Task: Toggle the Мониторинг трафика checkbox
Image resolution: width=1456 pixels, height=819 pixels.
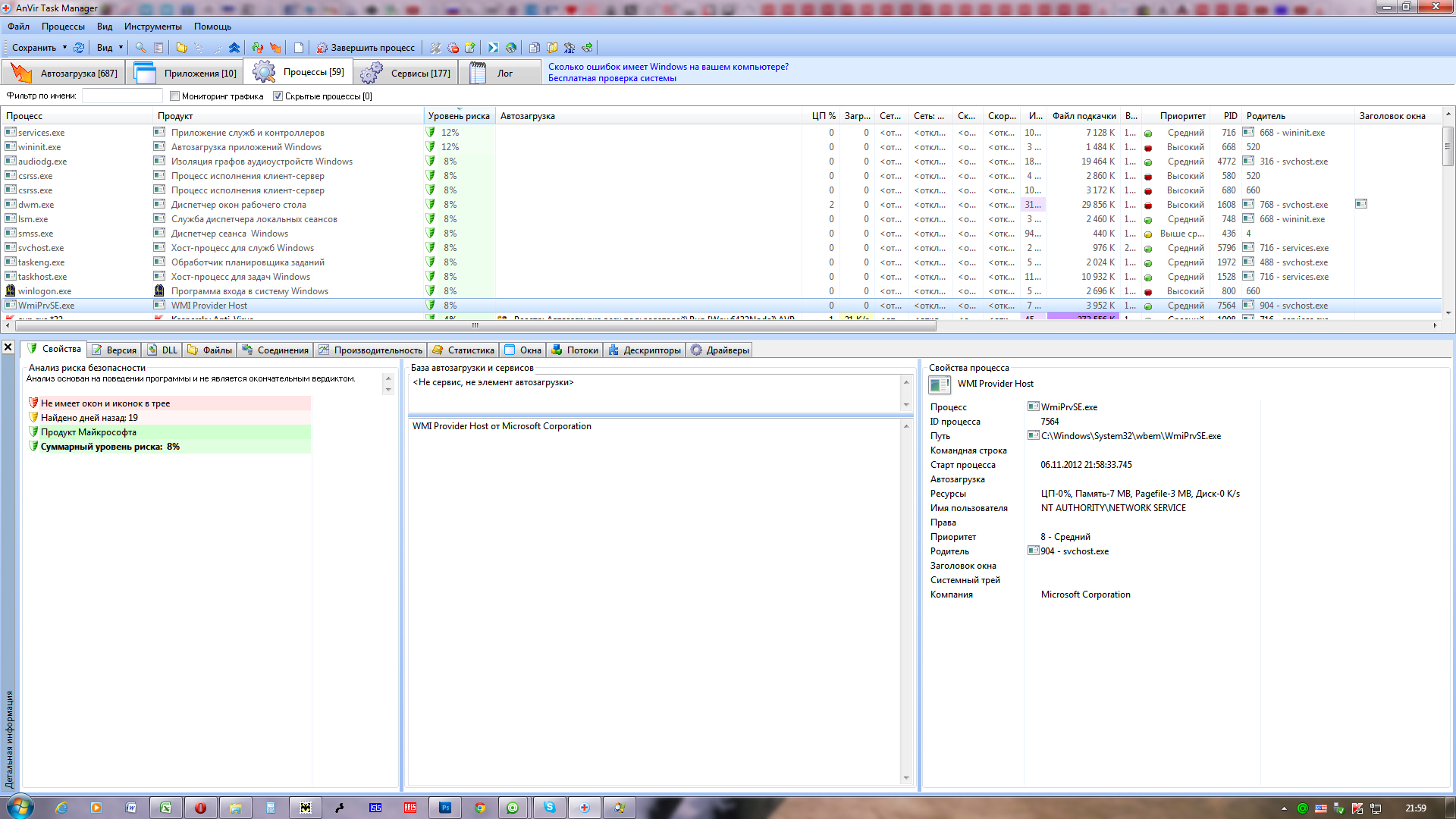Action: click(x=174, y=96)
